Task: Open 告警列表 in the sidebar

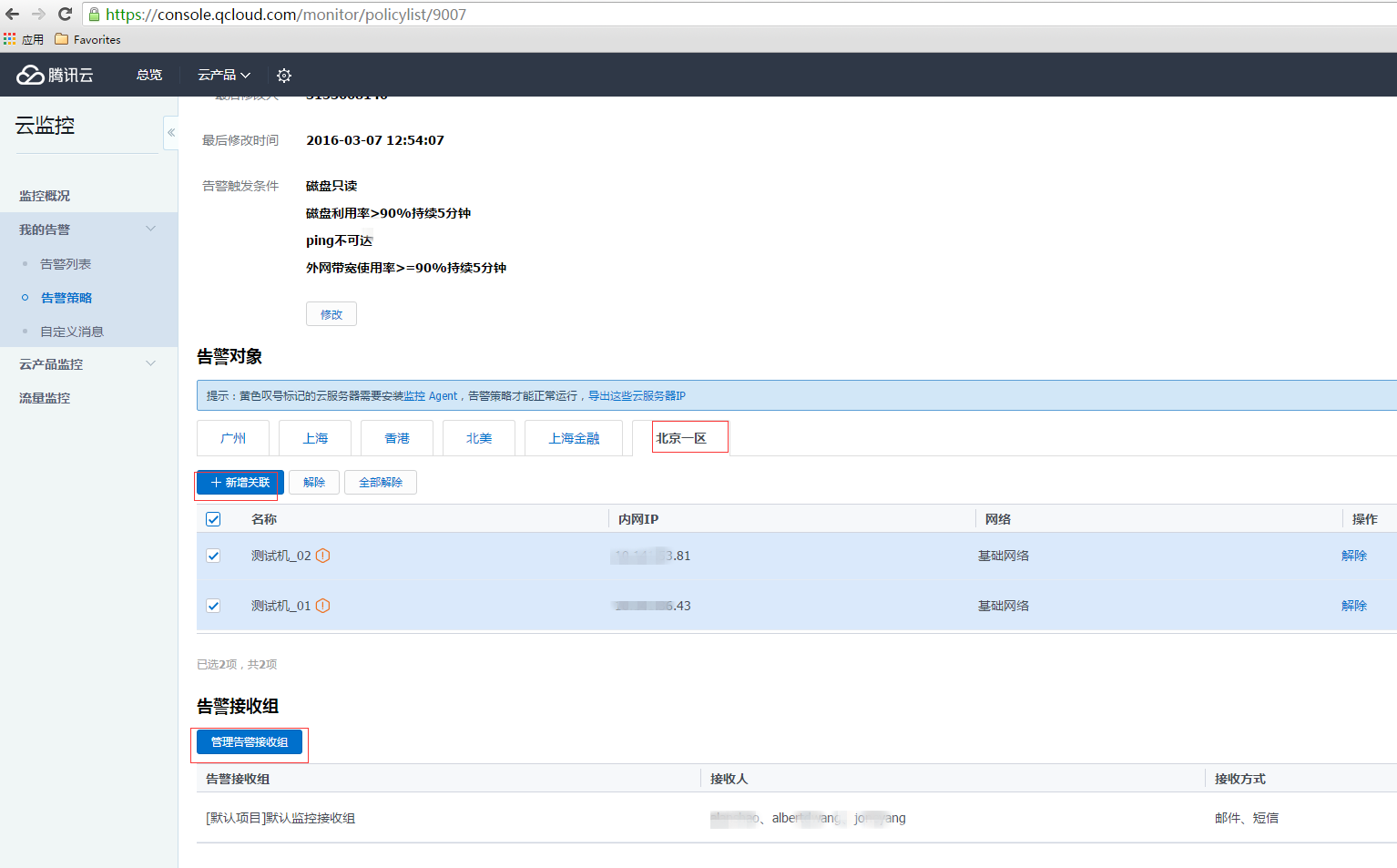Action: pos(66,264)
